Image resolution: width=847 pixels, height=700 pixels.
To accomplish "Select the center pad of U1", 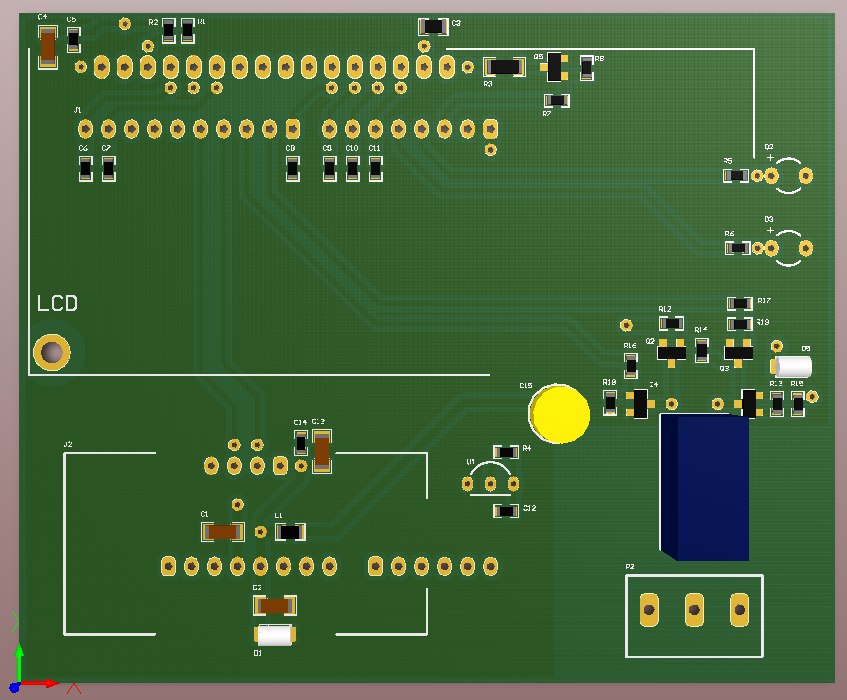I will coord(490,484).
